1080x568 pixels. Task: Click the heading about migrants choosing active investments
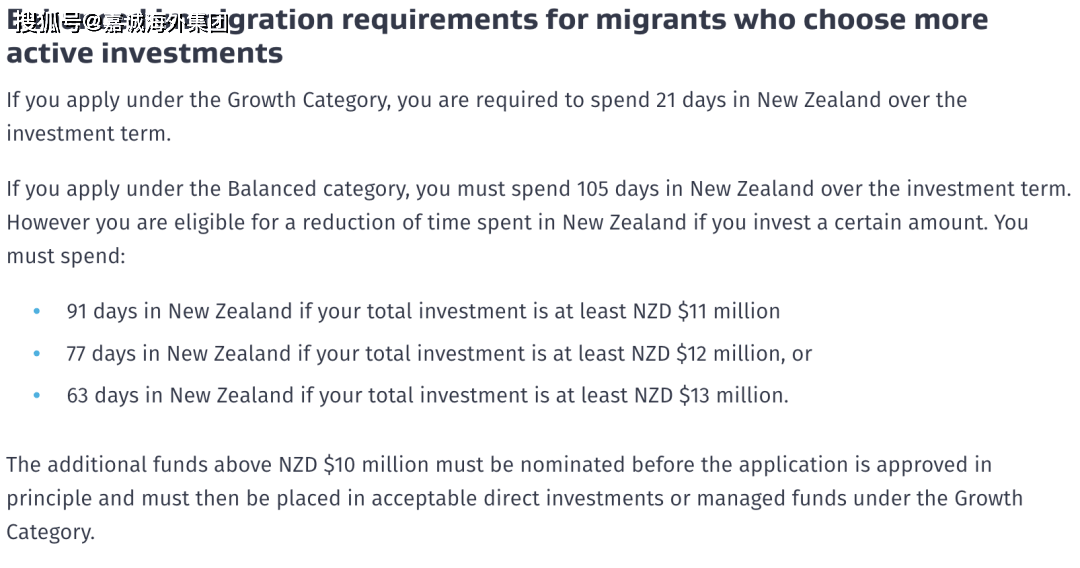[497, 36]
